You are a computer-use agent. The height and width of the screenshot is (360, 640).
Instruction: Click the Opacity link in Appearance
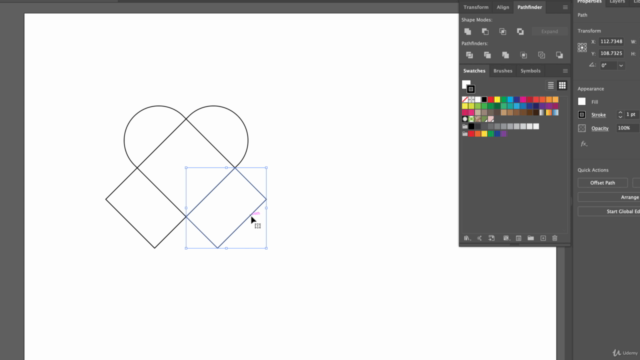[600, 128]
